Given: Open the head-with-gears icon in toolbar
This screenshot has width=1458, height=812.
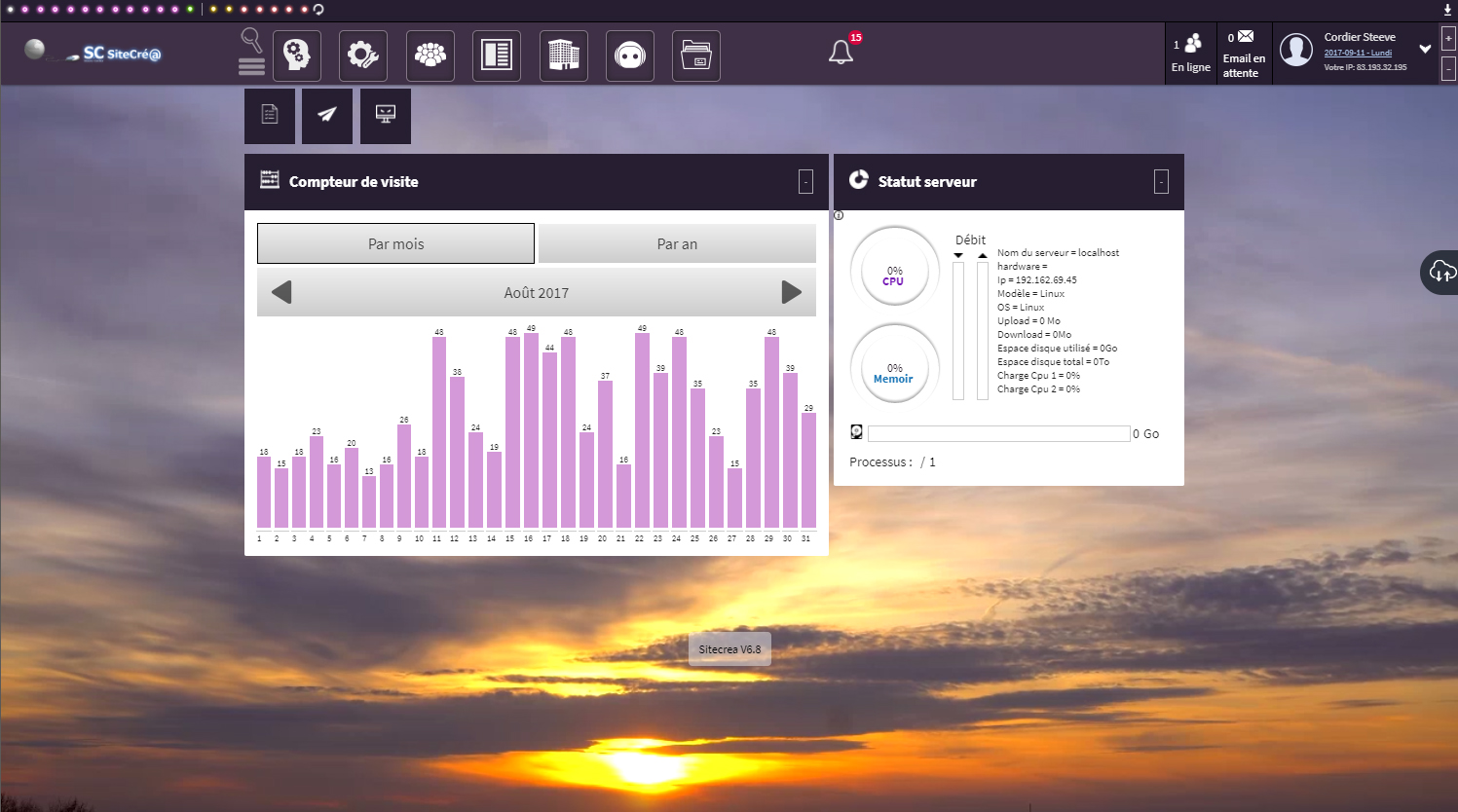Looking at the screenshot, I should [x=297, y=55].
